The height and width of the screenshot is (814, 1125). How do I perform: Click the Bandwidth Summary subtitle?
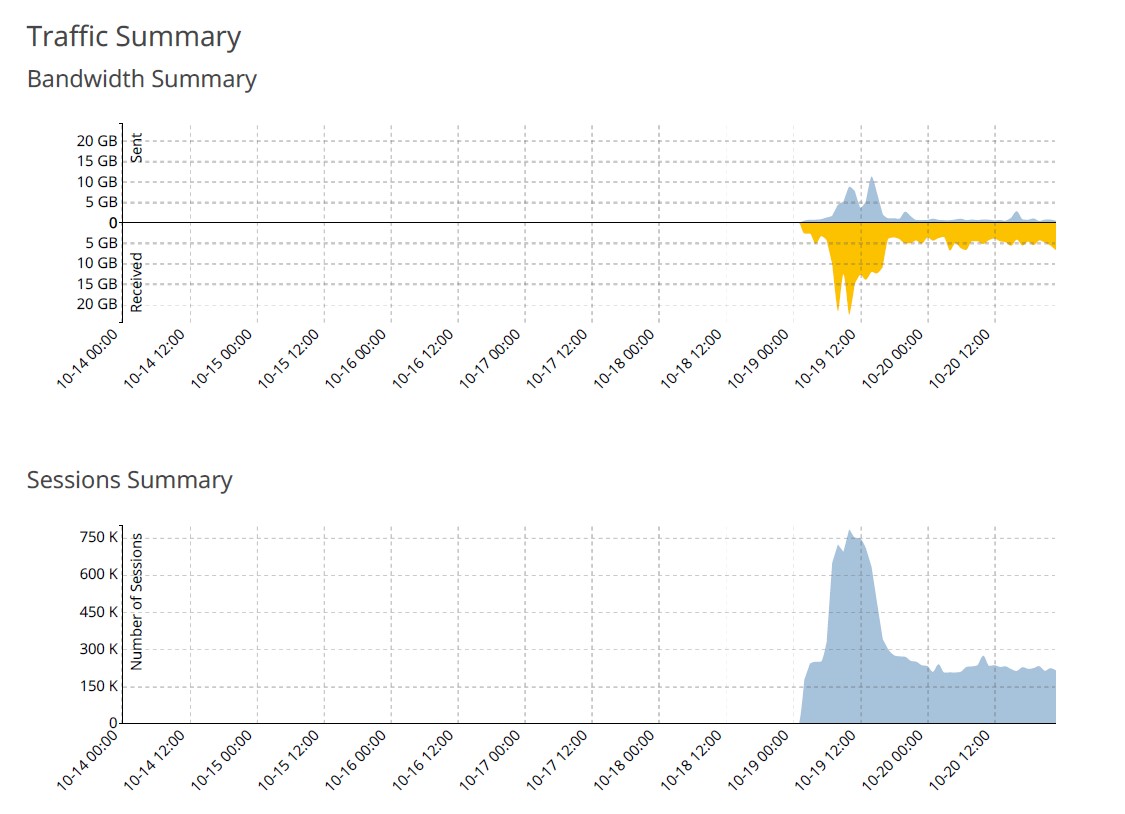click(x=142, y=79)
